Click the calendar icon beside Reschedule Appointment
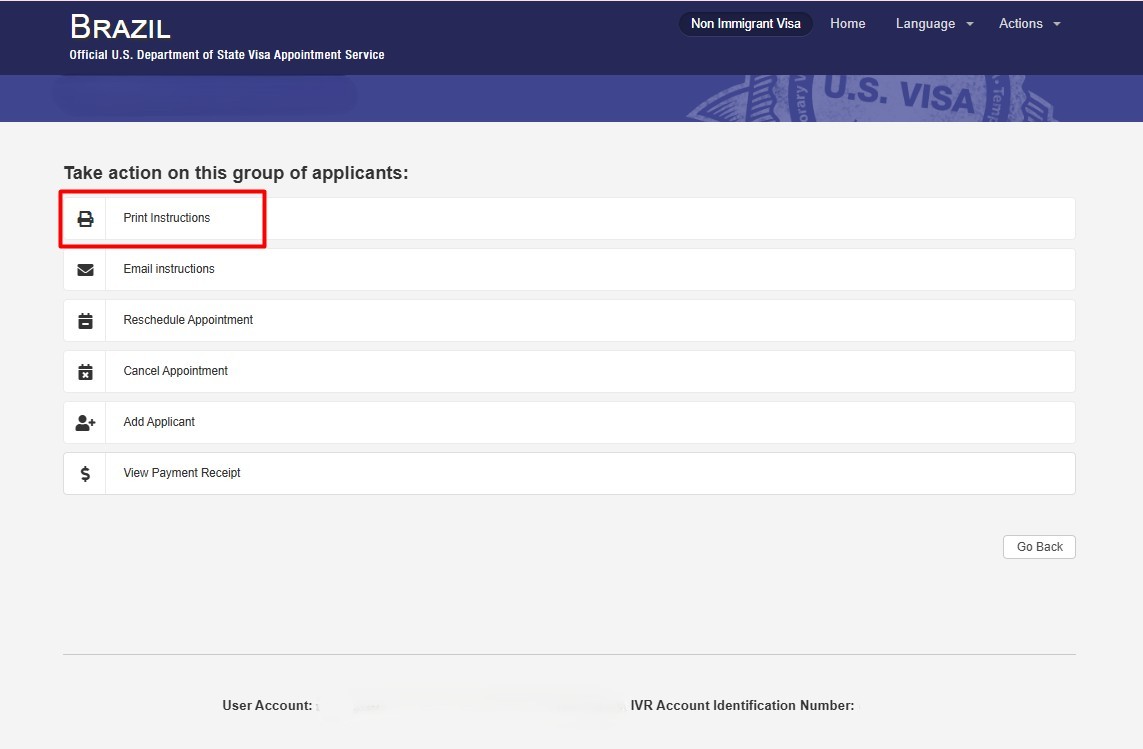Screen dimensions: 1143x749 (x=85, y=320)
